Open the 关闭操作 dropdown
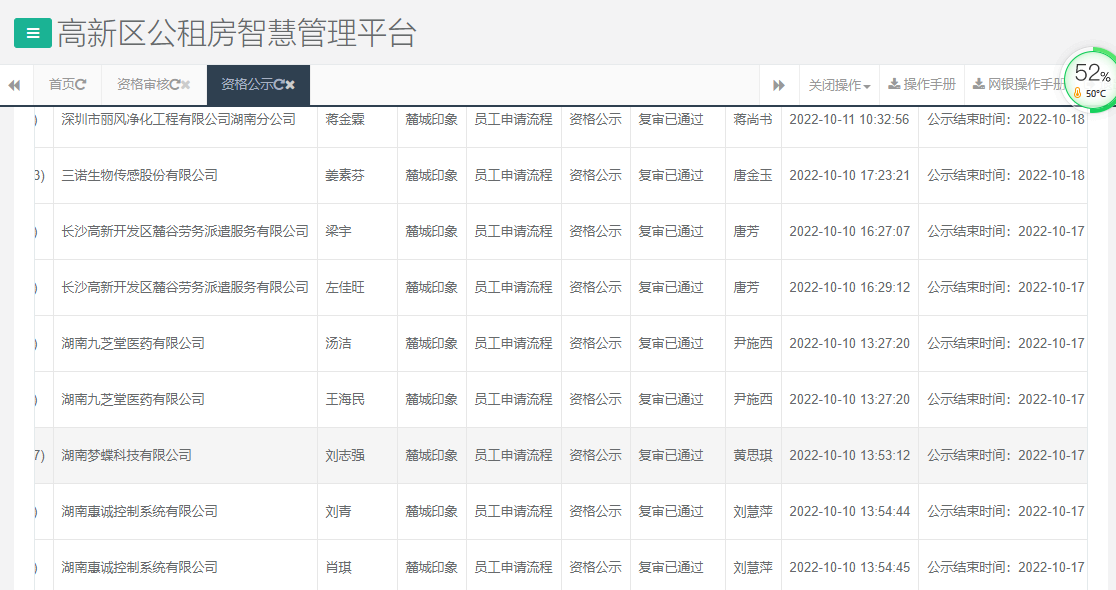 pos(838,84)
